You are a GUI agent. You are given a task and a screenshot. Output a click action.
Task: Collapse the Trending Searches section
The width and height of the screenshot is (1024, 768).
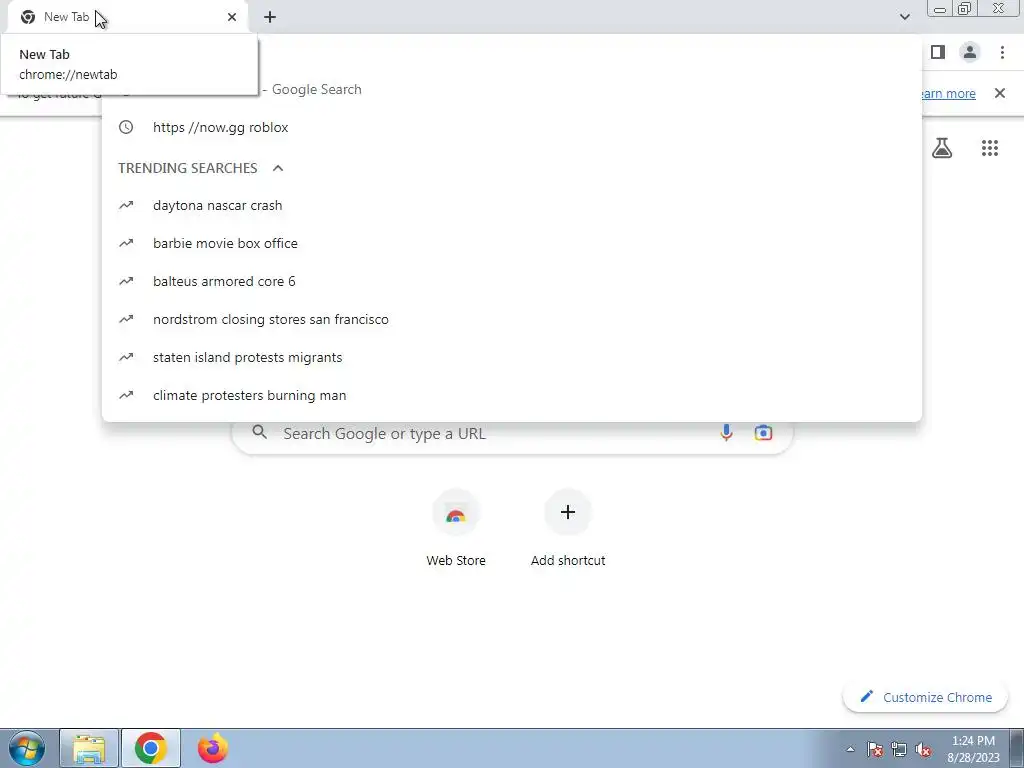278,168
